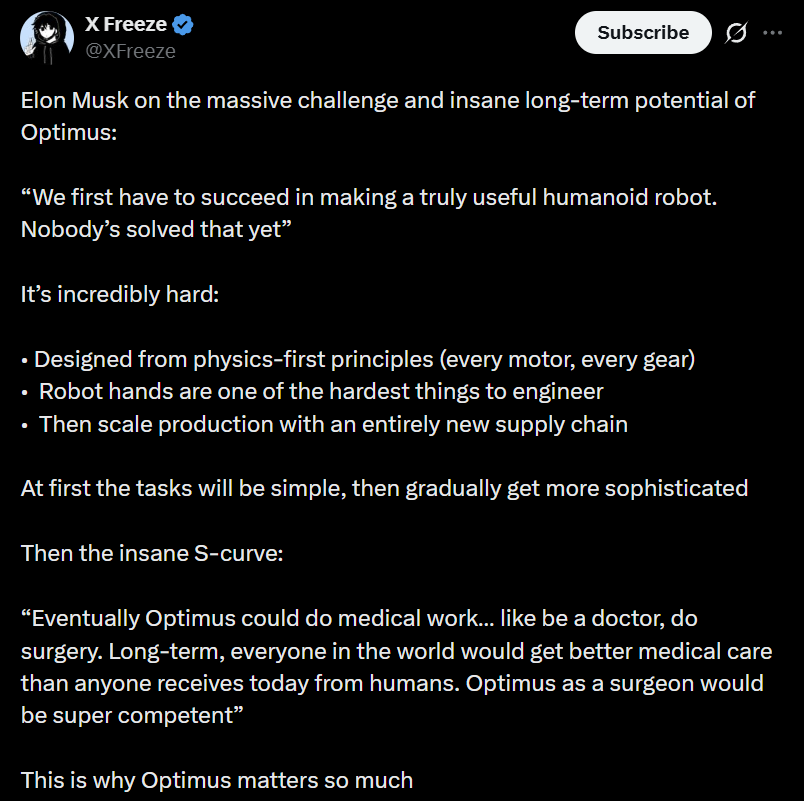Open the Grok explain-post icon

[735, 33]
